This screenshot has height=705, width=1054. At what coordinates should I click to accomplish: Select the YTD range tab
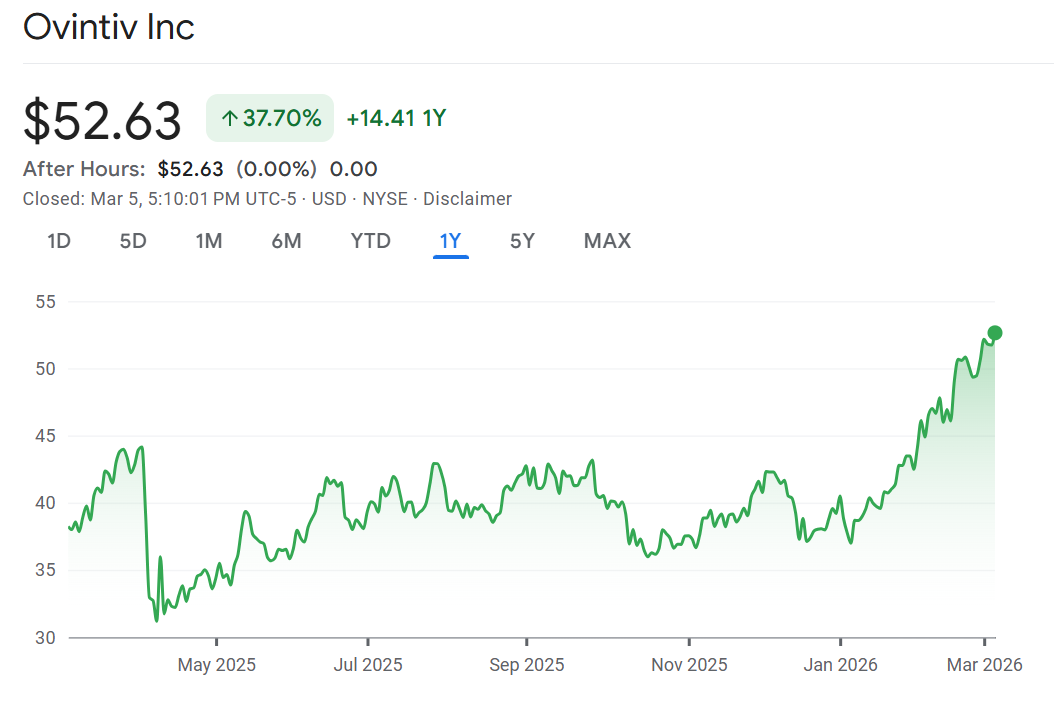point(370,241)
